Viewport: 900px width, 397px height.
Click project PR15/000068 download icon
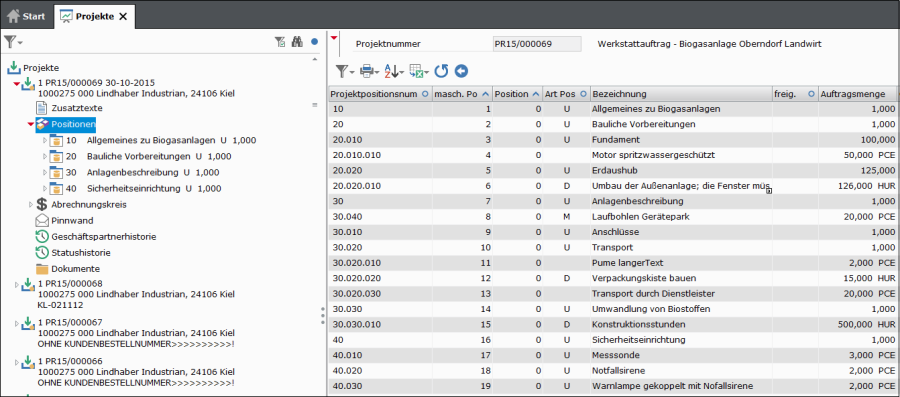point(28,285)
